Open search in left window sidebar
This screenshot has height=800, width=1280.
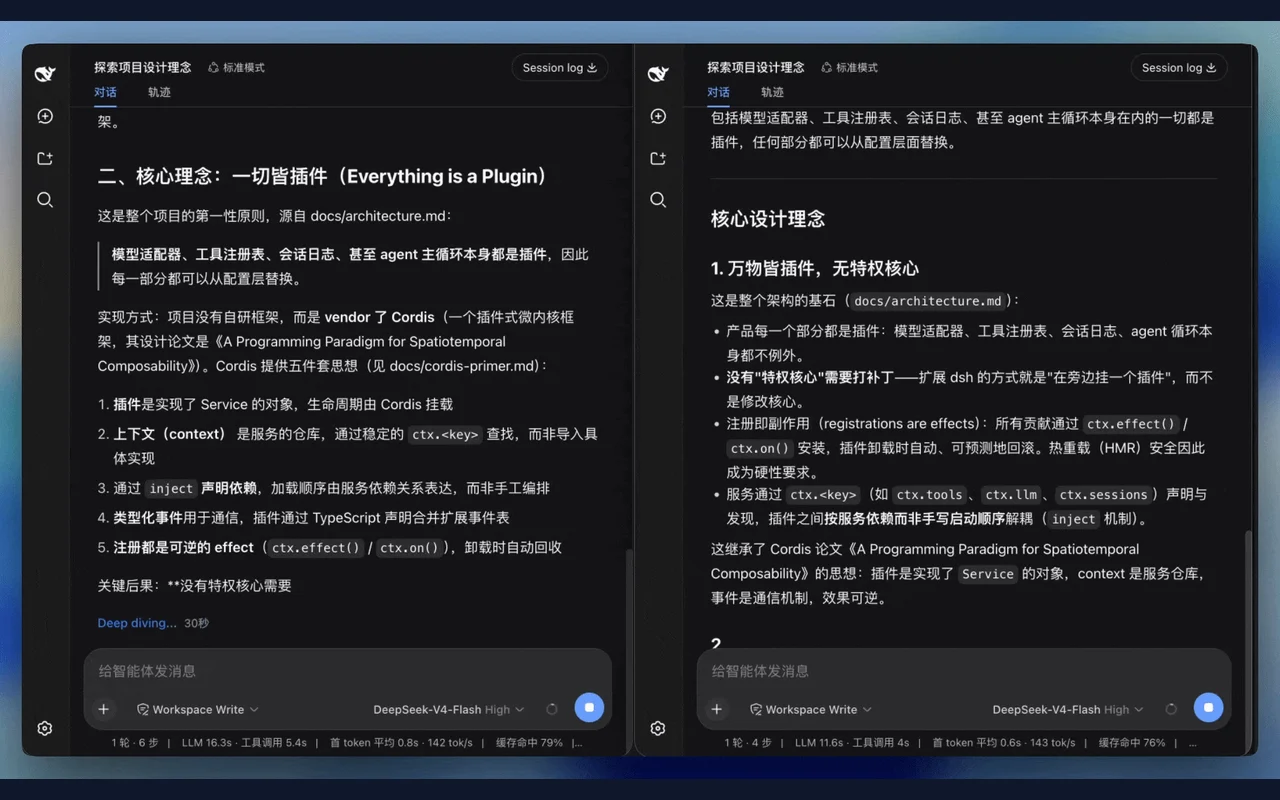point(45,200)
